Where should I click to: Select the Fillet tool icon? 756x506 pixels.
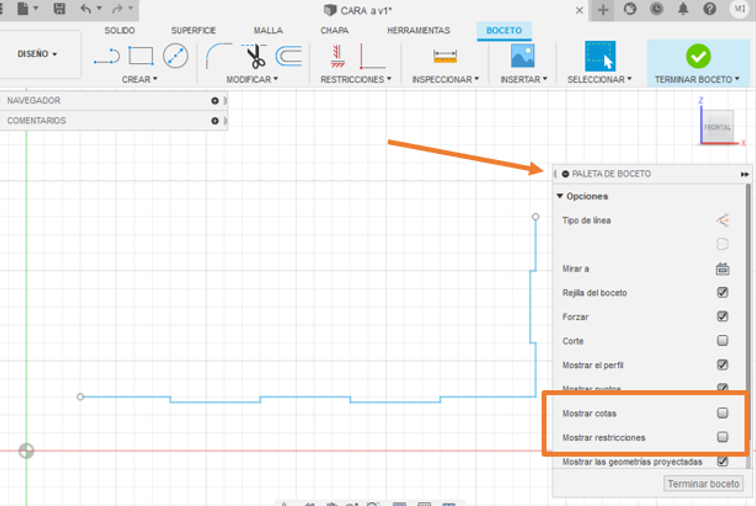[218, 56]
